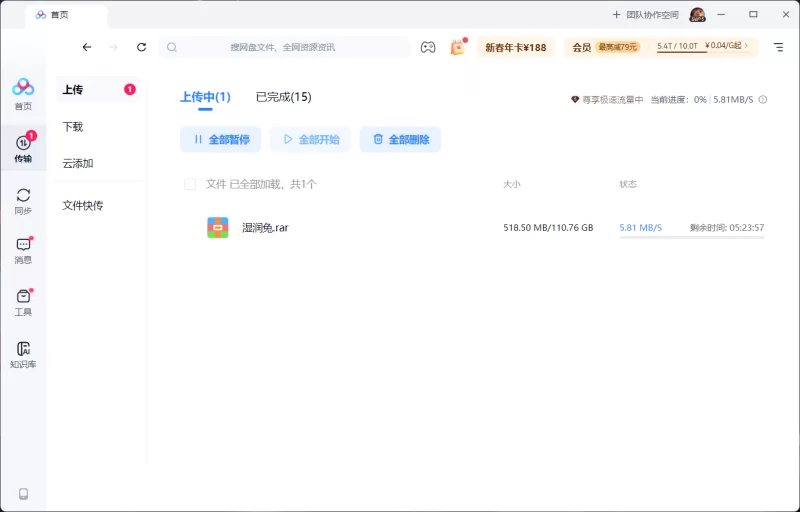
Task: Click the plus icon beside 团队协作空间
Action: (x=616, y=15)
